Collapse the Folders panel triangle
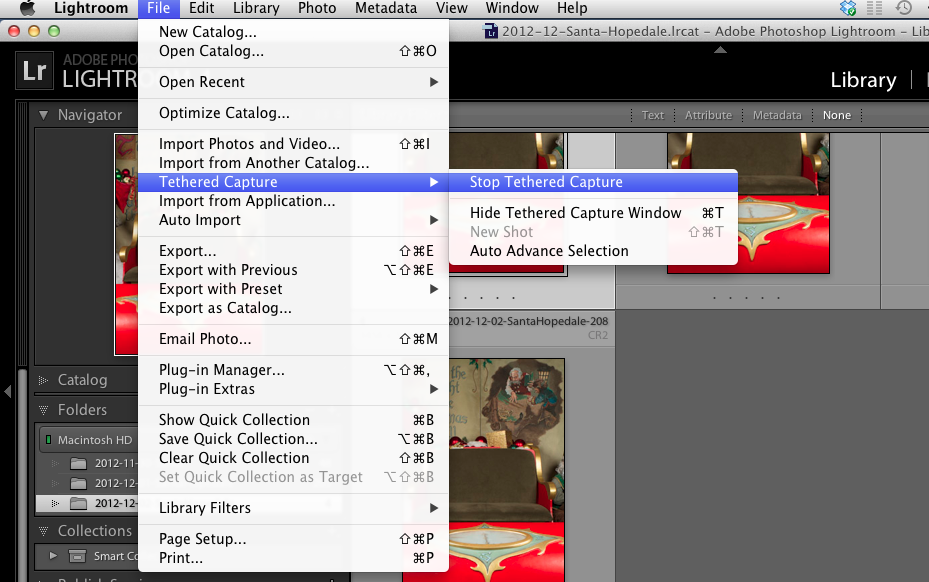 tap(44, 410)
